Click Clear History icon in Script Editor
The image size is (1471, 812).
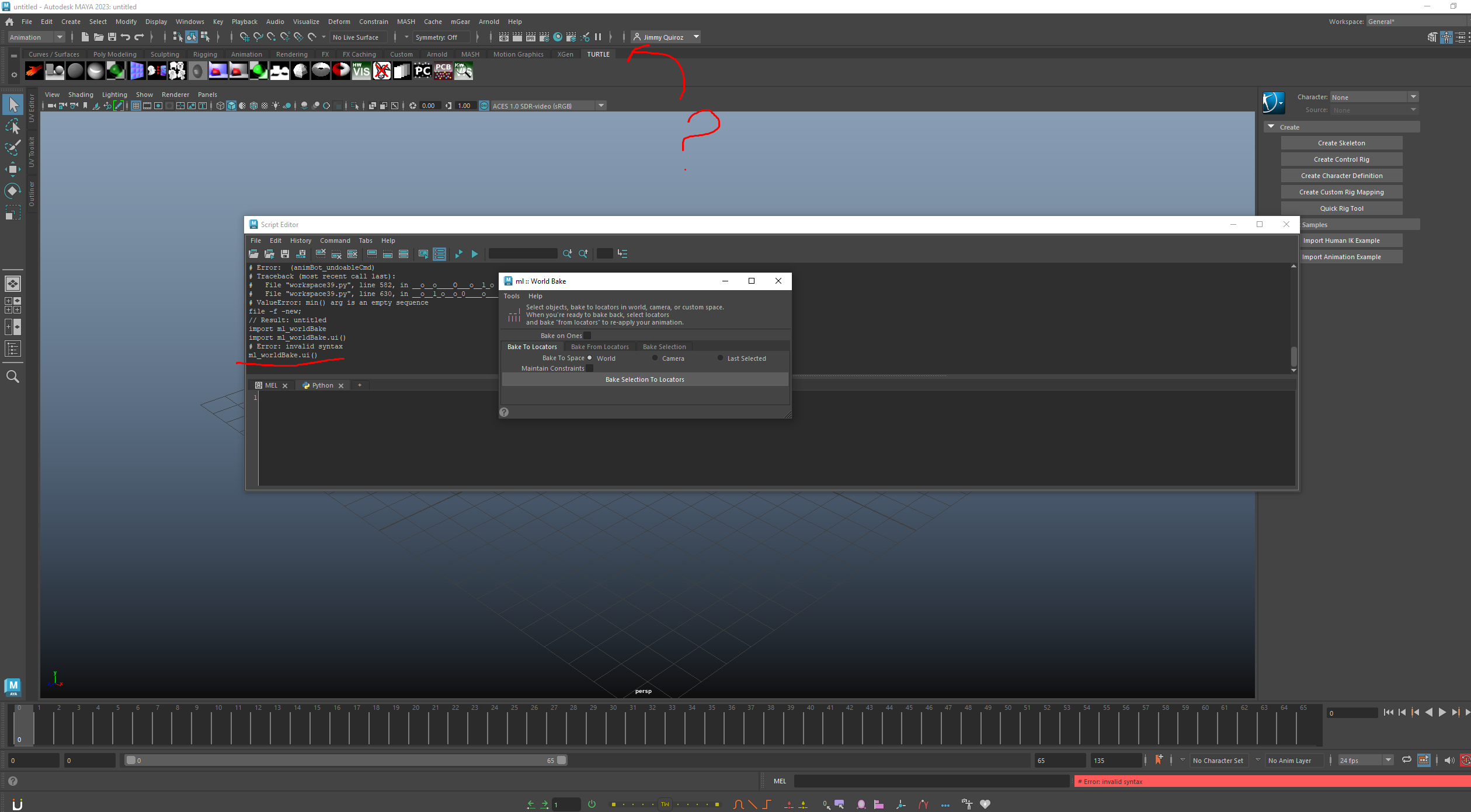tap(321, 254)
